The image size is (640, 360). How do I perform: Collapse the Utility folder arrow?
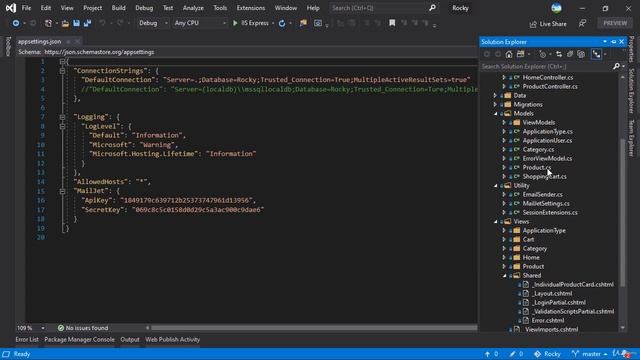(496, 185)
